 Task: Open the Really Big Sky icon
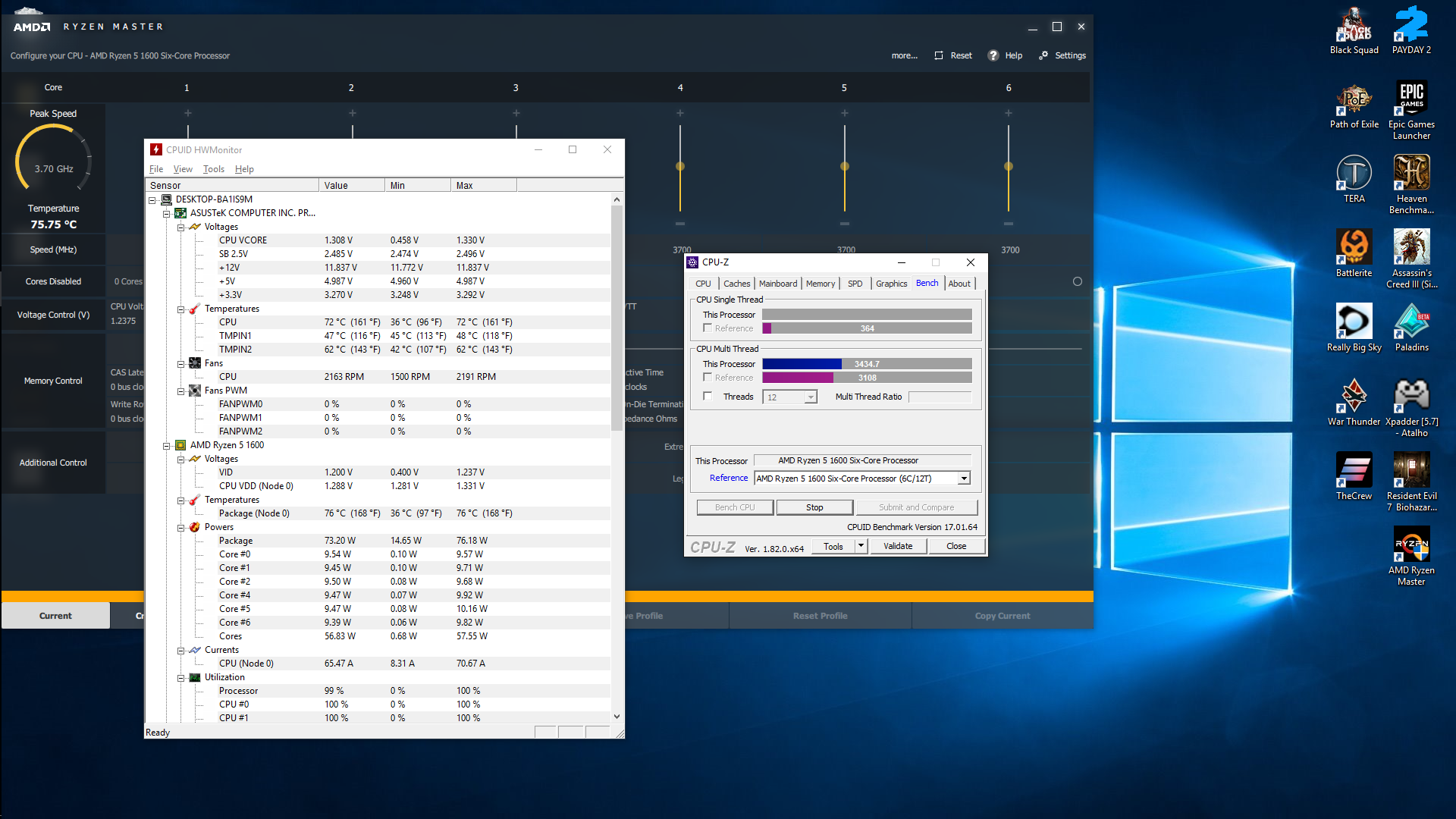[1354, 328]
